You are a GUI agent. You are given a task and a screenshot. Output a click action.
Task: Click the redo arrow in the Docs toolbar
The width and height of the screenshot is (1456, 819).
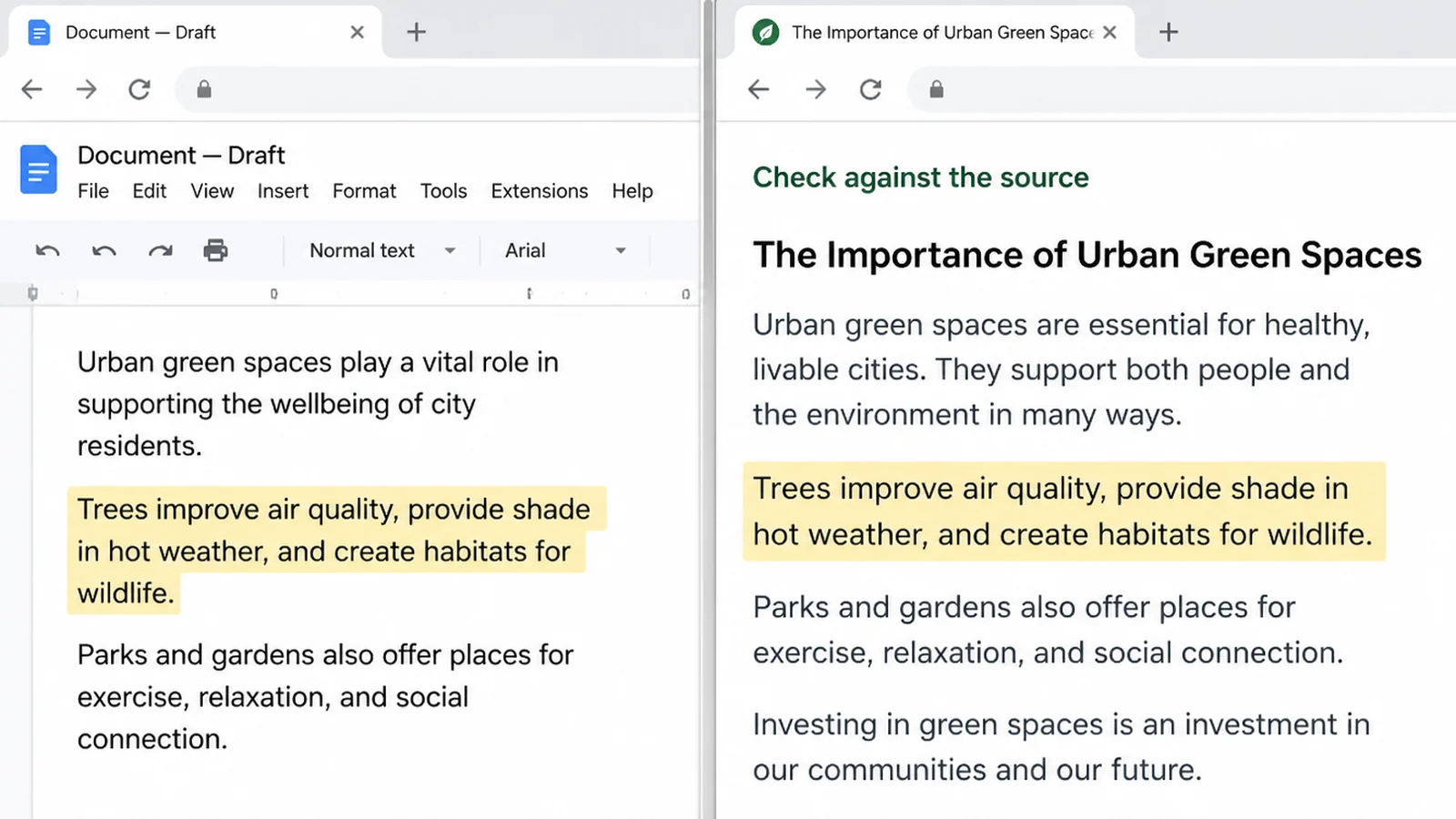click(160, 250)
